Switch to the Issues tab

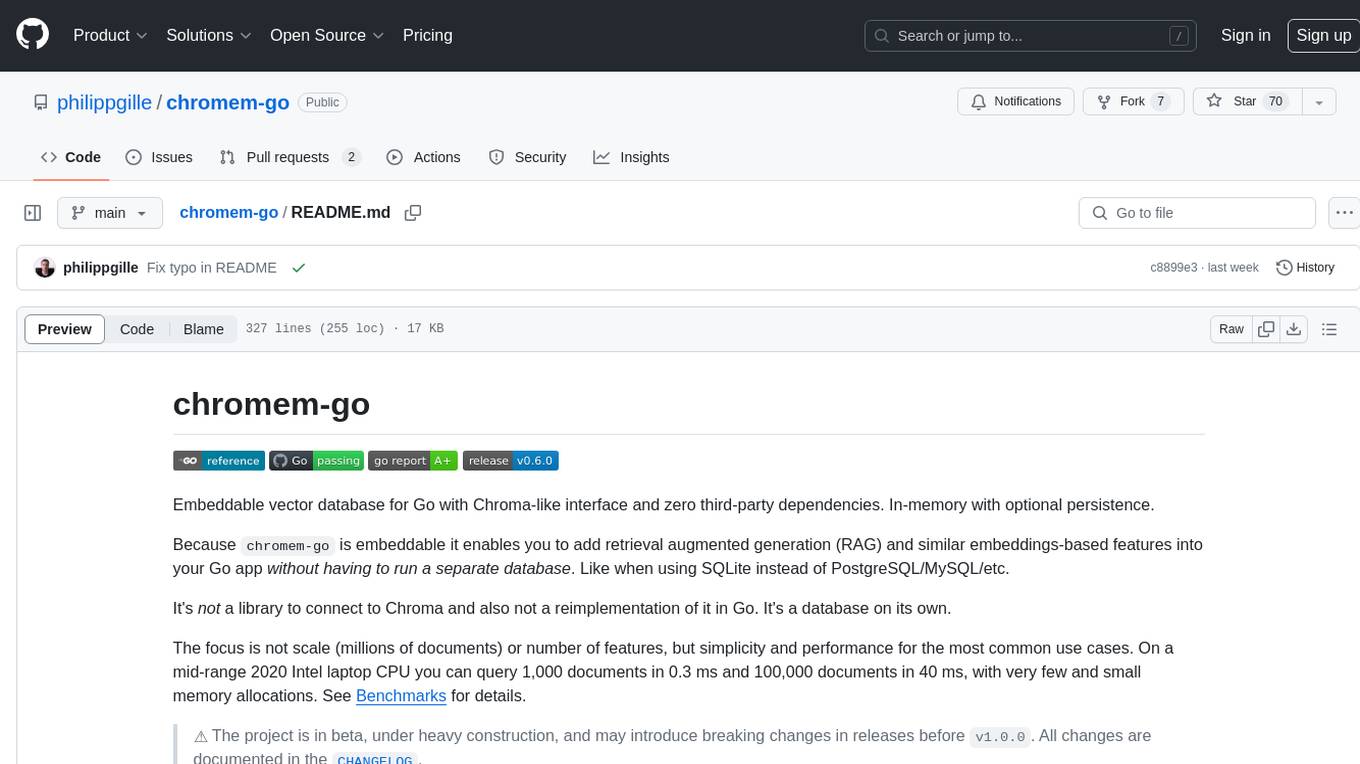click(x=159, y=157)
